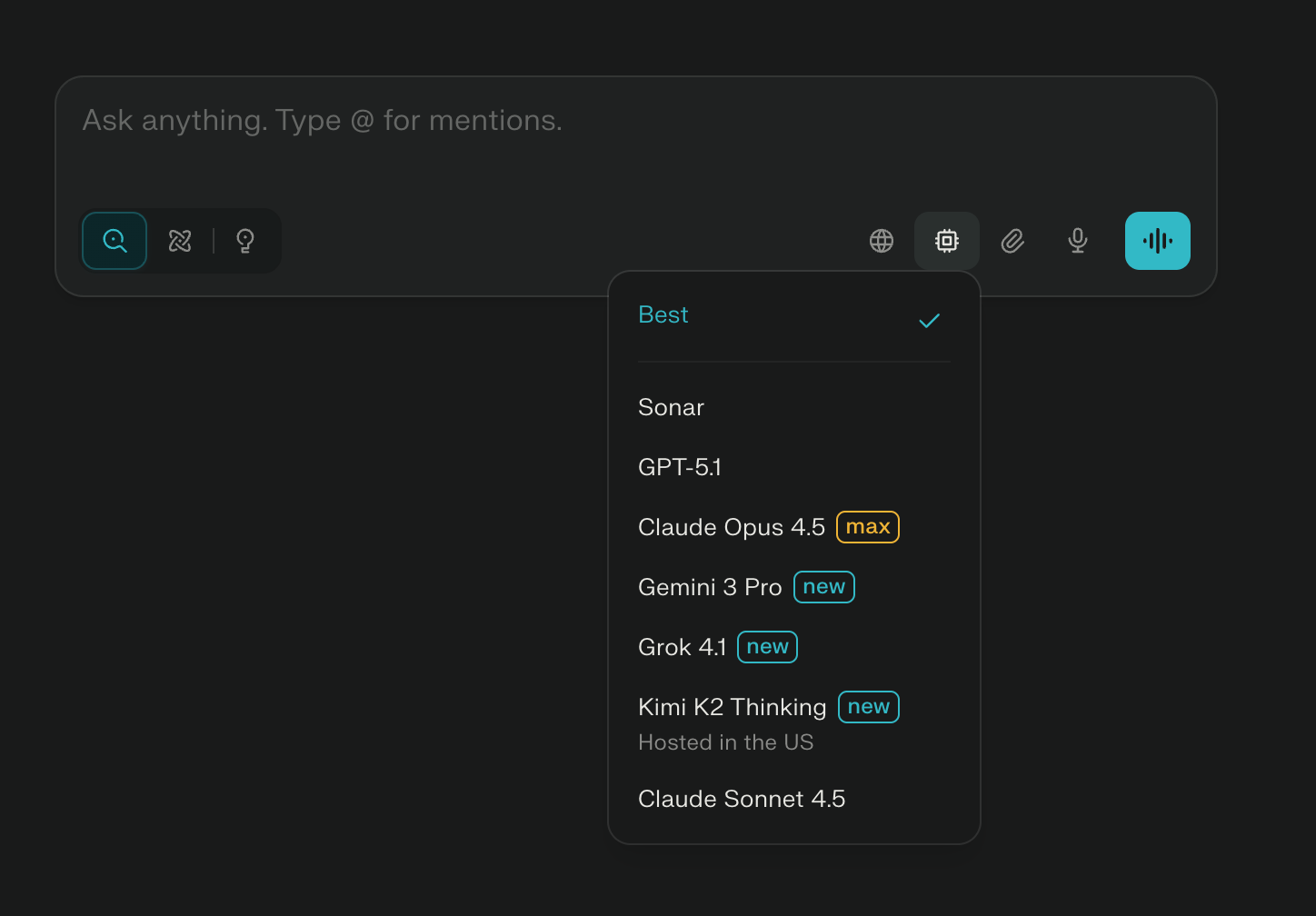Choose Claude Sonnet 4.5 model
Screen dimensions: 1316x916
794,799
